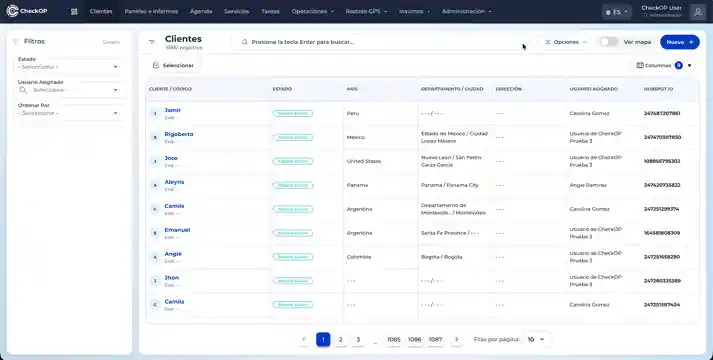Open the Estado filter dropdown
The image size is (713, 360).
tap(69, 67)
